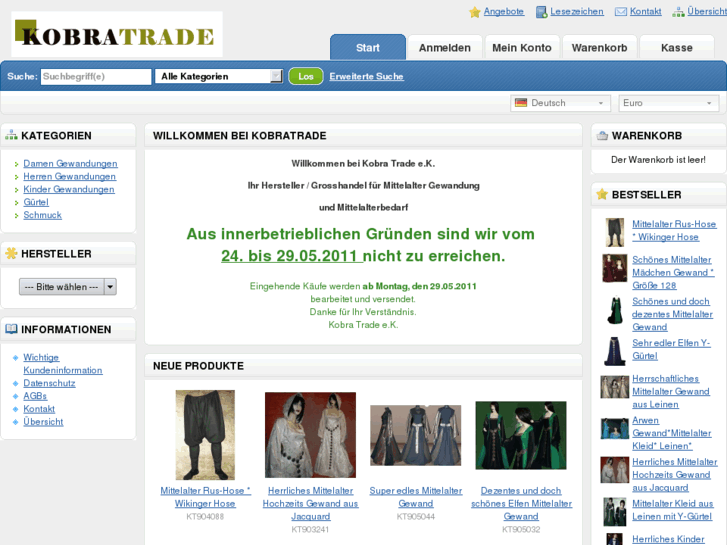Focus the Suchbegriff(e) search field
This screenshot has height=545, width=727.
click(x=96, y=76)
